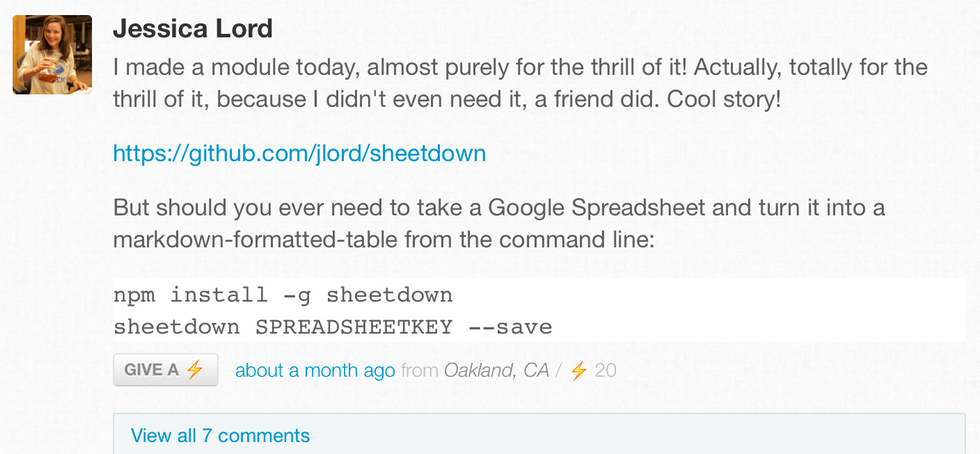Click the lightning bolt inside the GIVE A button

pos(195,370)
